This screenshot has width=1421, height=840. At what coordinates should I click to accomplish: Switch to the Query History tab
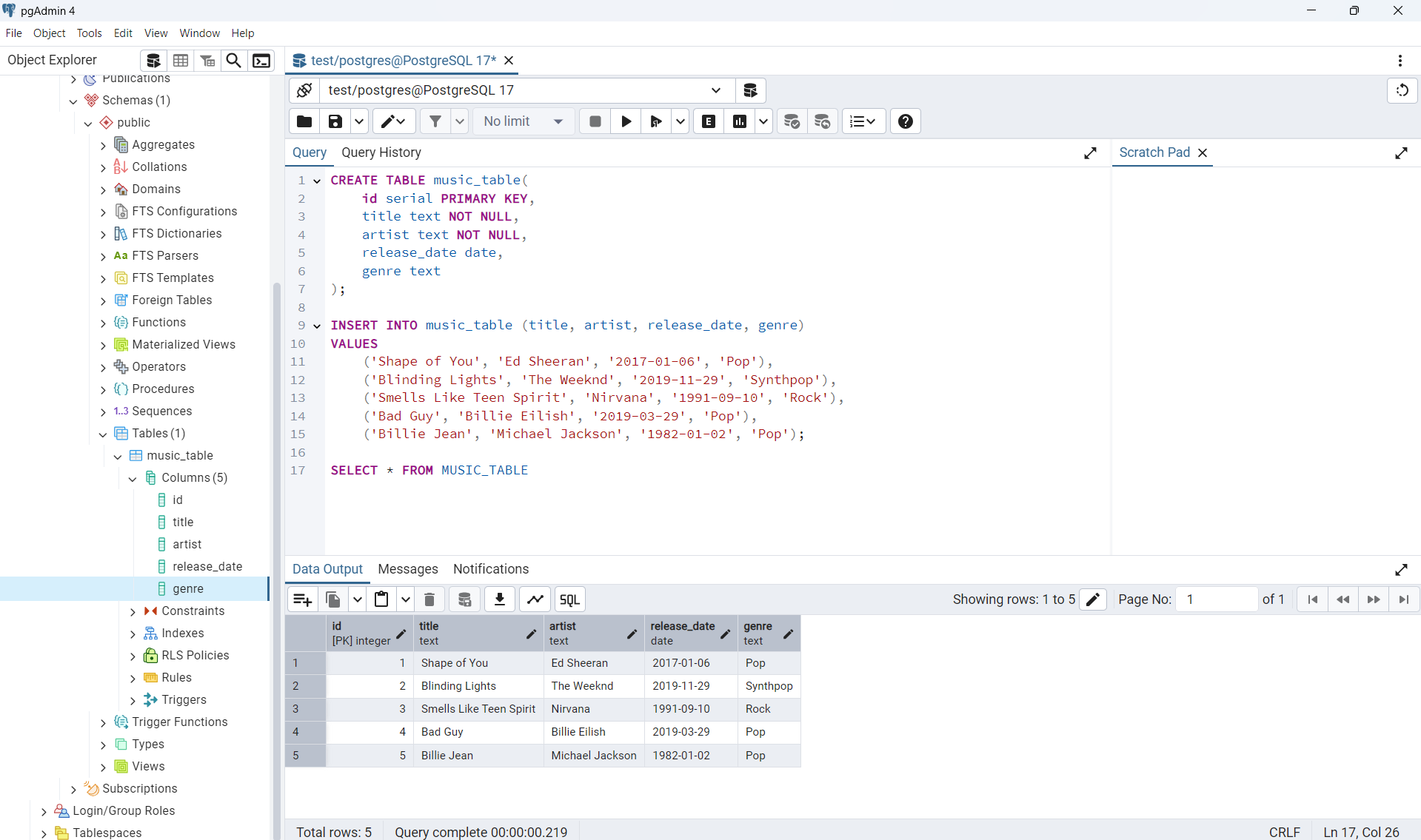click(381, 152)
